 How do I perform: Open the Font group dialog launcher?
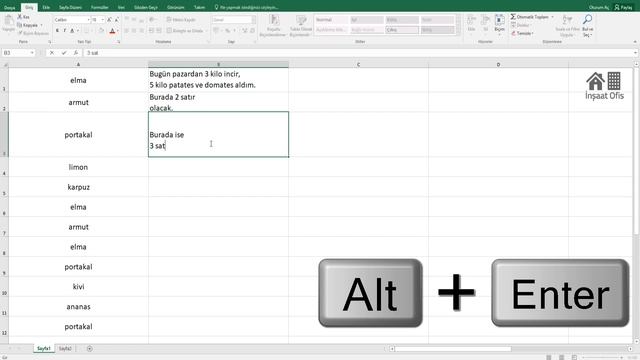[x=119, y=42]
